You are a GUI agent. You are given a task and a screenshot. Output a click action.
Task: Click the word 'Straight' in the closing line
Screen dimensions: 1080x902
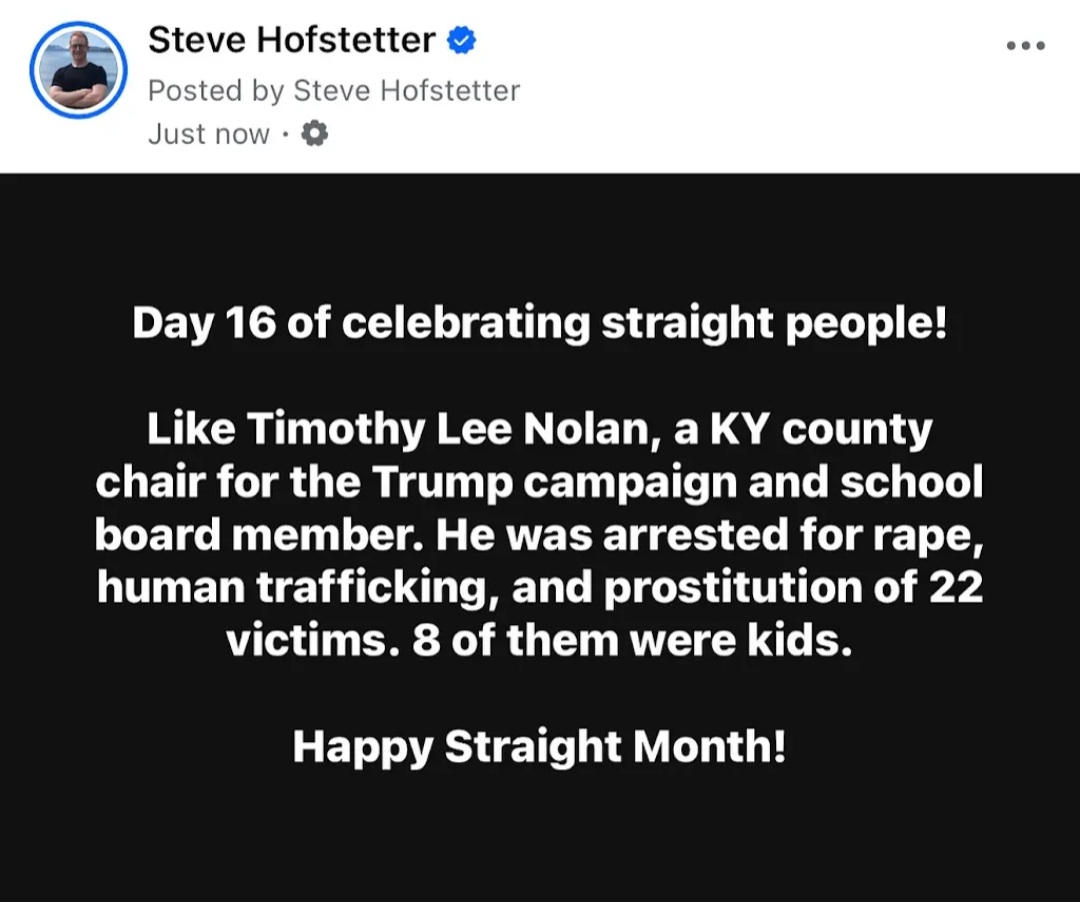[x=533, y=747]
